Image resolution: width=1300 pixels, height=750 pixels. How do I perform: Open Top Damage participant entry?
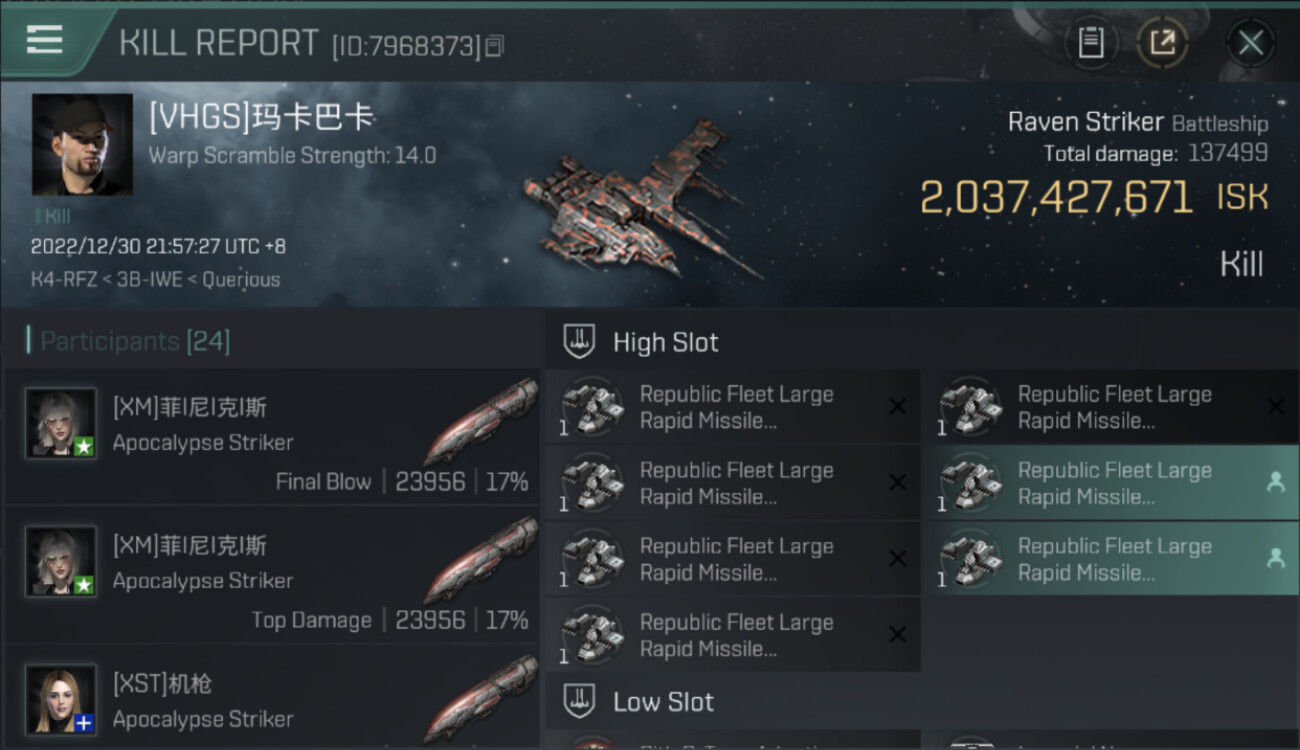click(x=270, y=576)
